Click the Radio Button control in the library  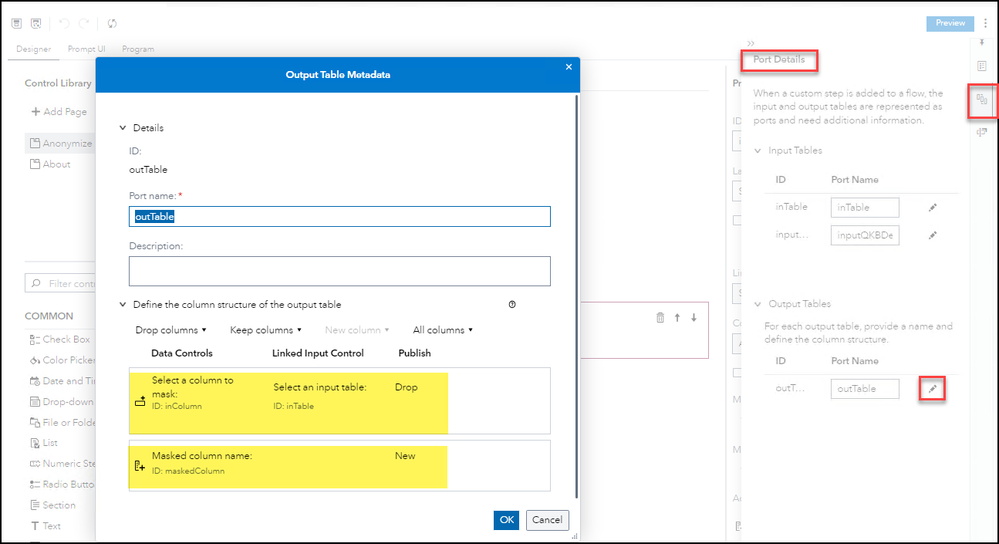62,485
